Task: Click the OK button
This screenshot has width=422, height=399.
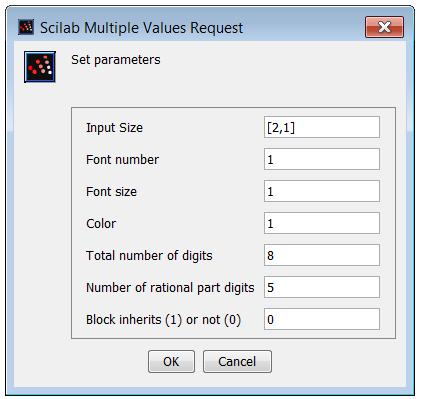Action: pos(171,361)
